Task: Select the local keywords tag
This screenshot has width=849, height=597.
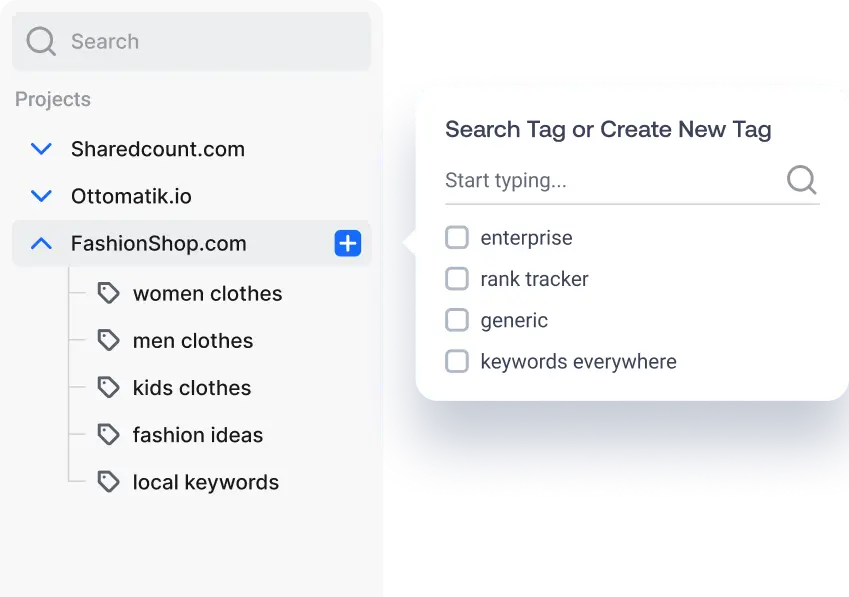Action: [205, 481]
